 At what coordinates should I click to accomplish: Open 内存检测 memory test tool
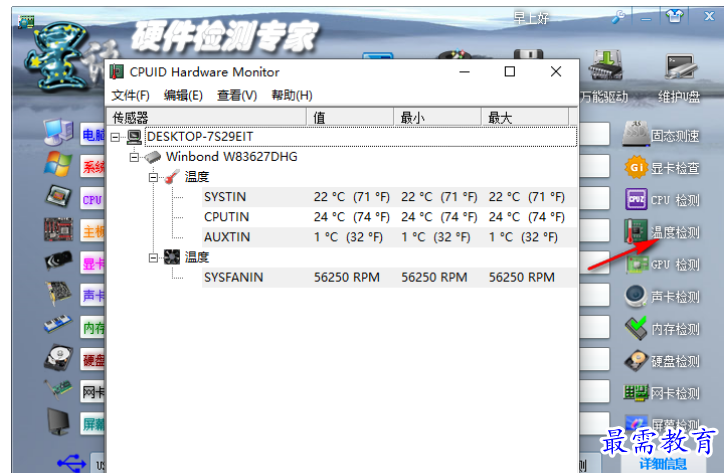tap(662, 329)
